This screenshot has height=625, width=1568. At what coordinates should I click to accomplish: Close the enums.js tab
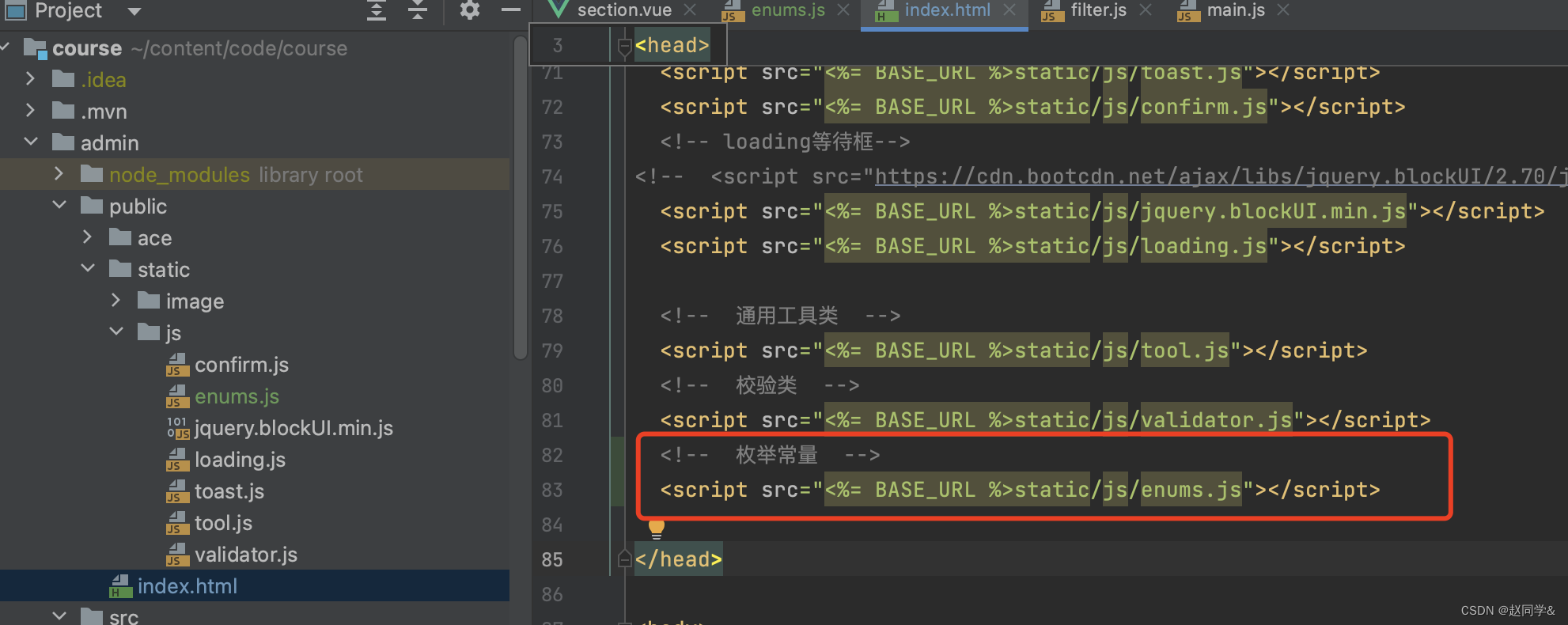point(843,10)
